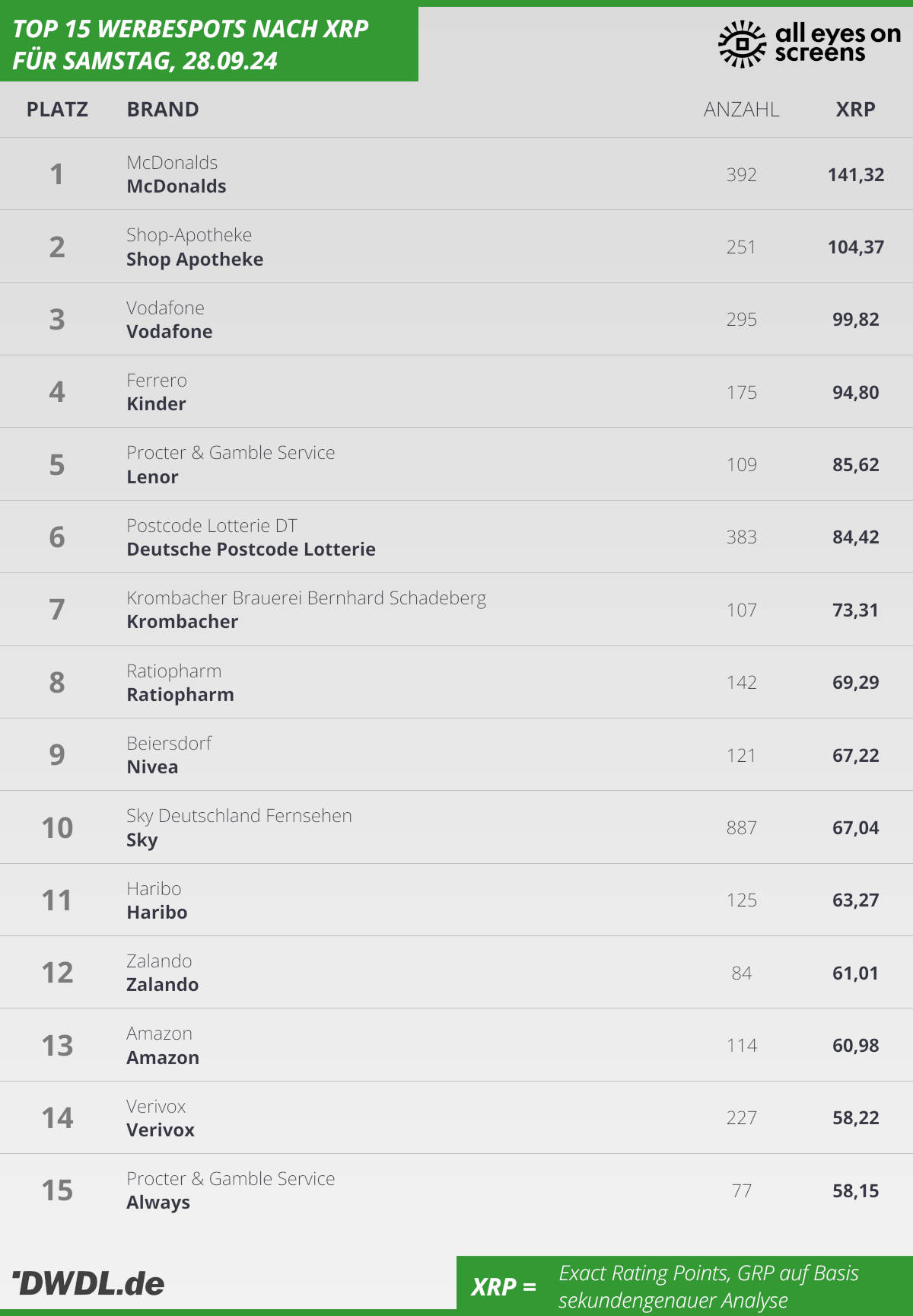Click the Lenor brand name

pos(152,477)
